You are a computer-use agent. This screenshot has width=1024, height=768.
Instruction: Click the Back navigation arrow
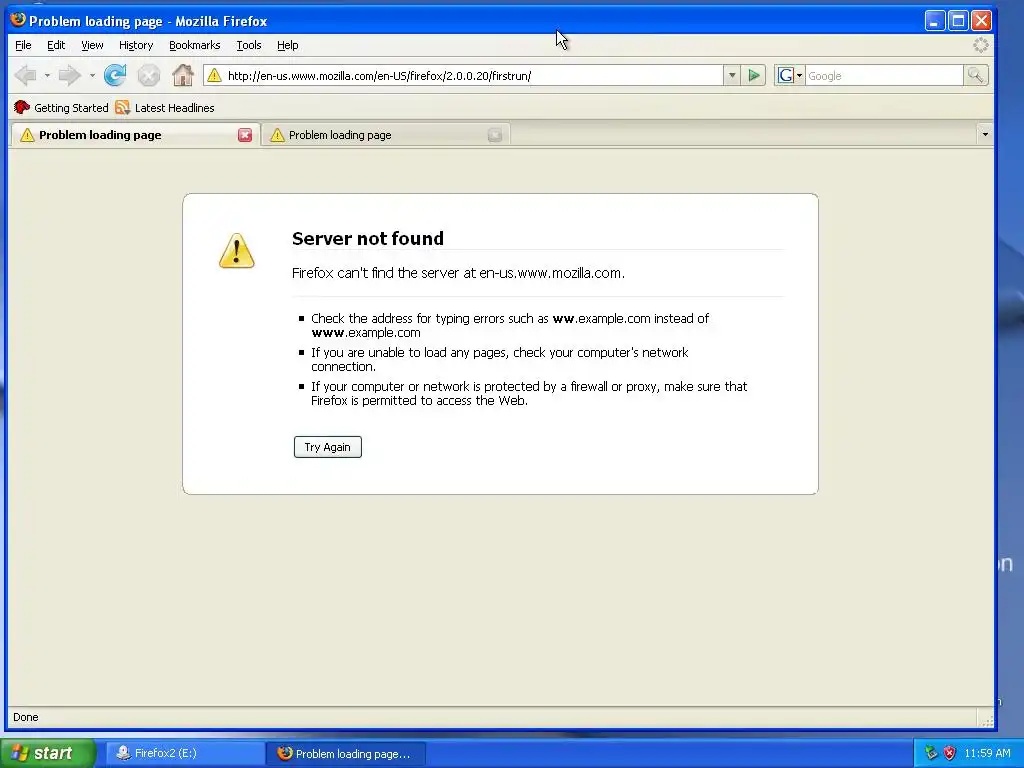coord(25,76)
